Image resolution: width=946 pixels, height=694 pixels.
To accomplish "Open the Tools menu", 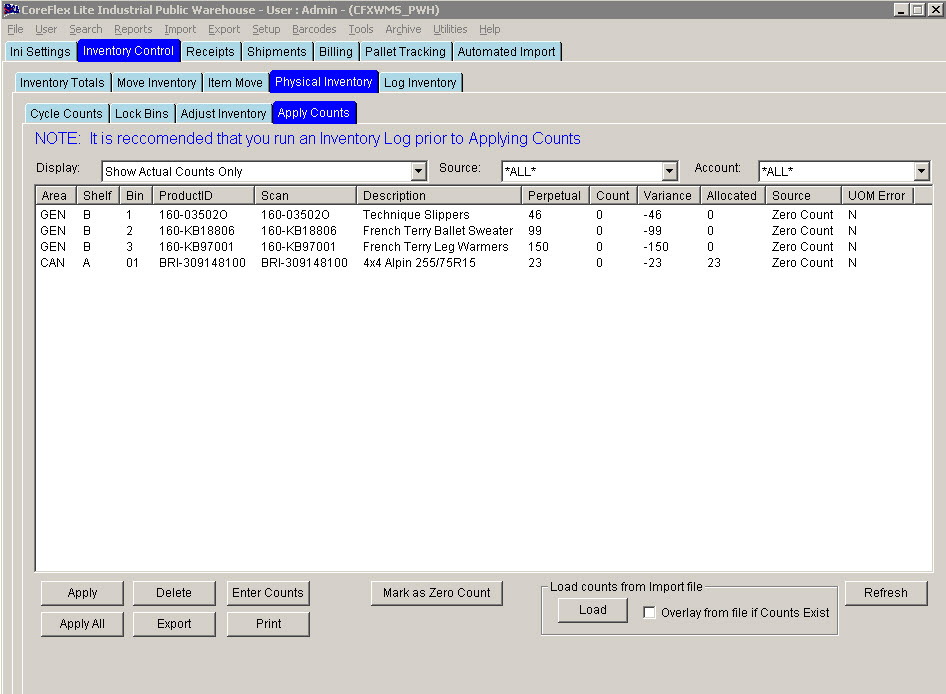I will click(361, 29).
